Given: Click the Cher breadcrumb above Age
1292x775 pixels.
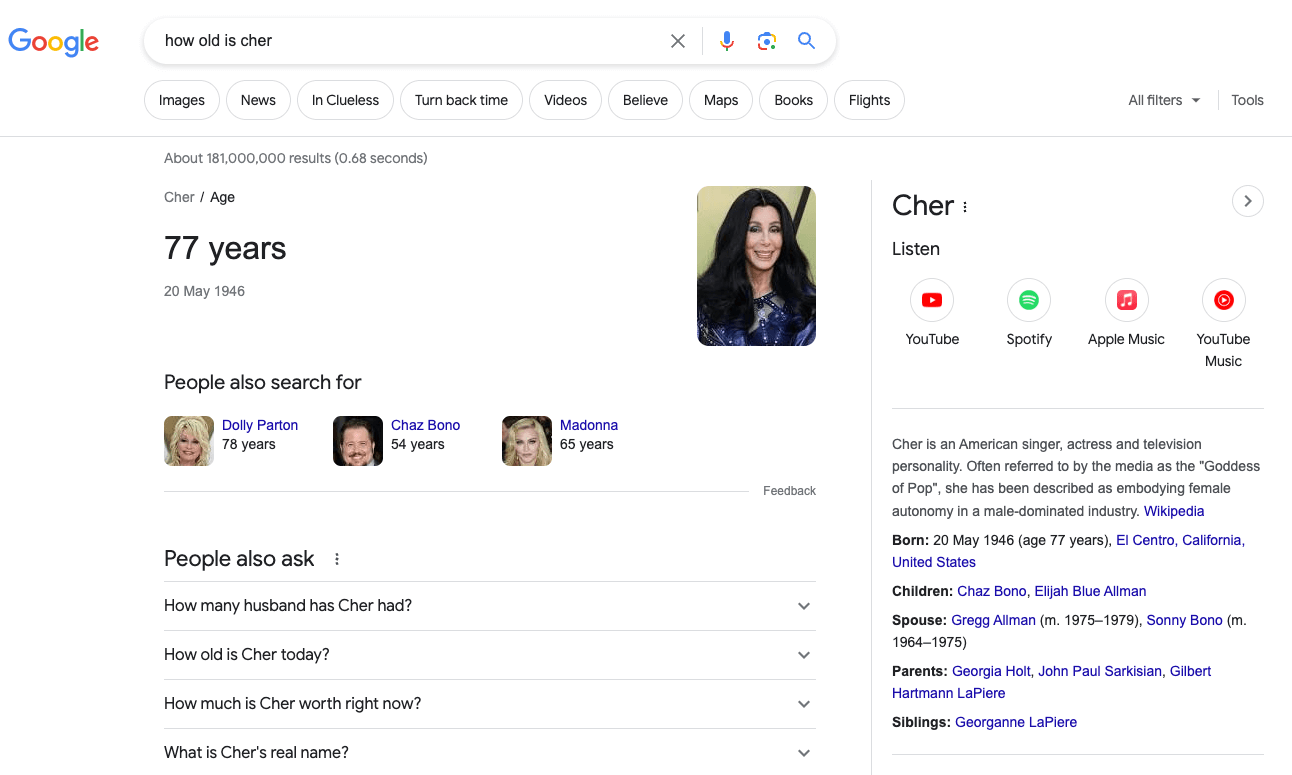Looking at the screenshot, I should pos(179,197).
